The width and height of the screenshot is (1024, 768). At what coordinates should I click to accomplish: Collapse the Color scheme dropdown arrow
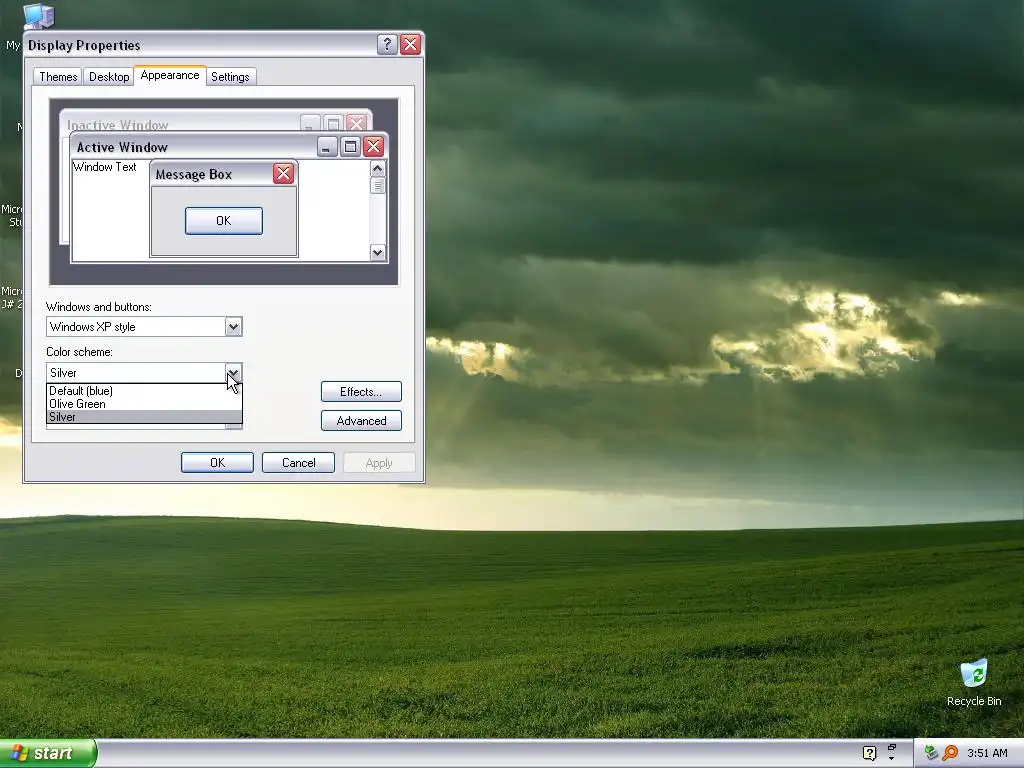click(x=233, y=373)
